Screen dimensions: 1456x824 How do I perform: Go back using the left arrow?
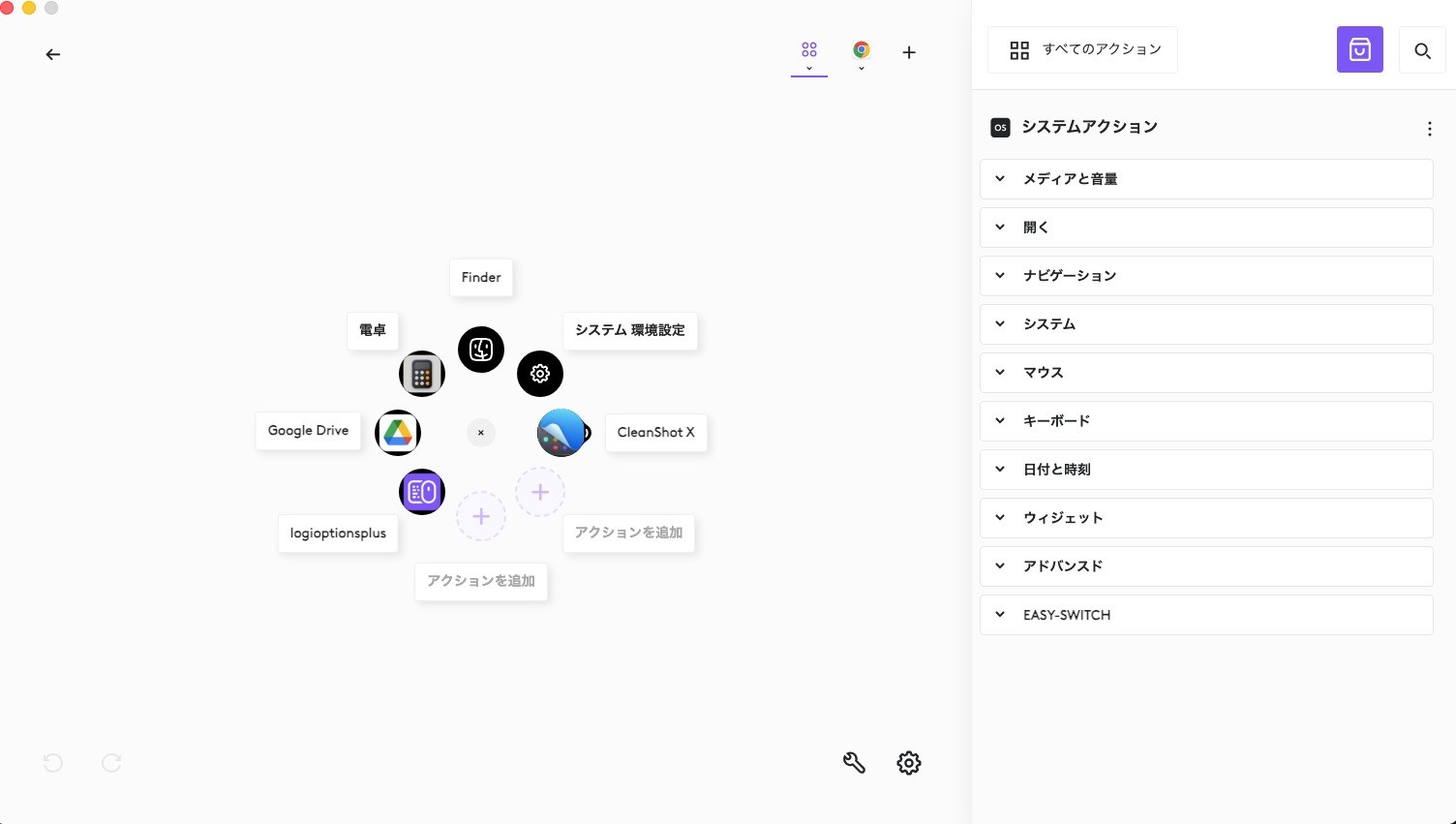pyautogui.click(x=53, y=54)
